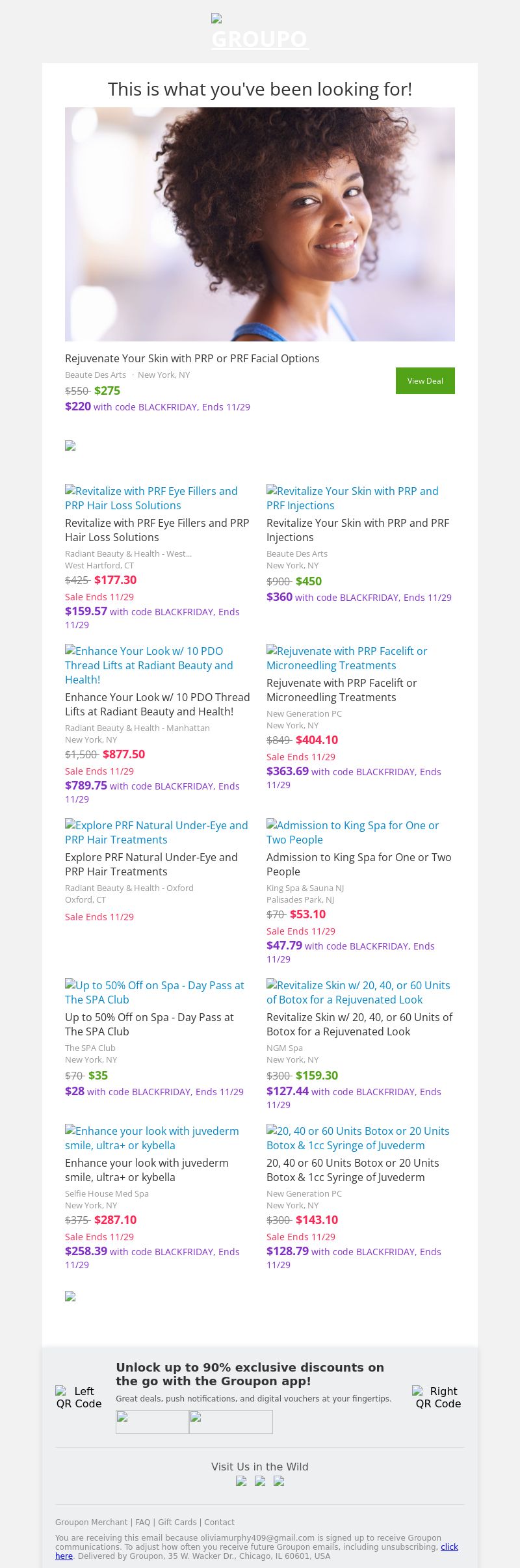The width and height of the screenshot is (520, 1568).
Task: Visit the Gift Cards footer link
Action: [x=177, y=1522]
